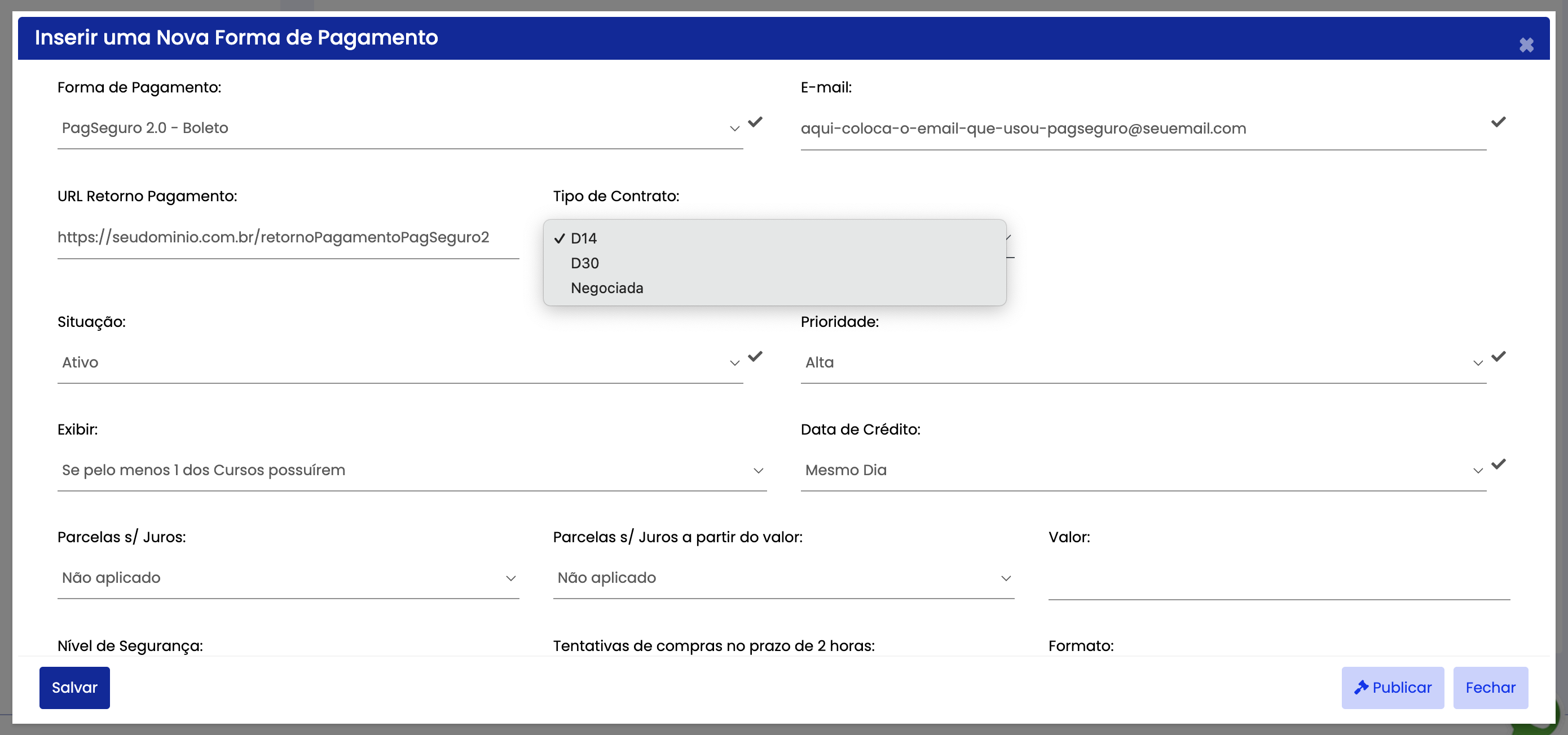Expand the Exibir dropdown
1568x735 pixels.
pyautogui.click(x=412, y=470)
